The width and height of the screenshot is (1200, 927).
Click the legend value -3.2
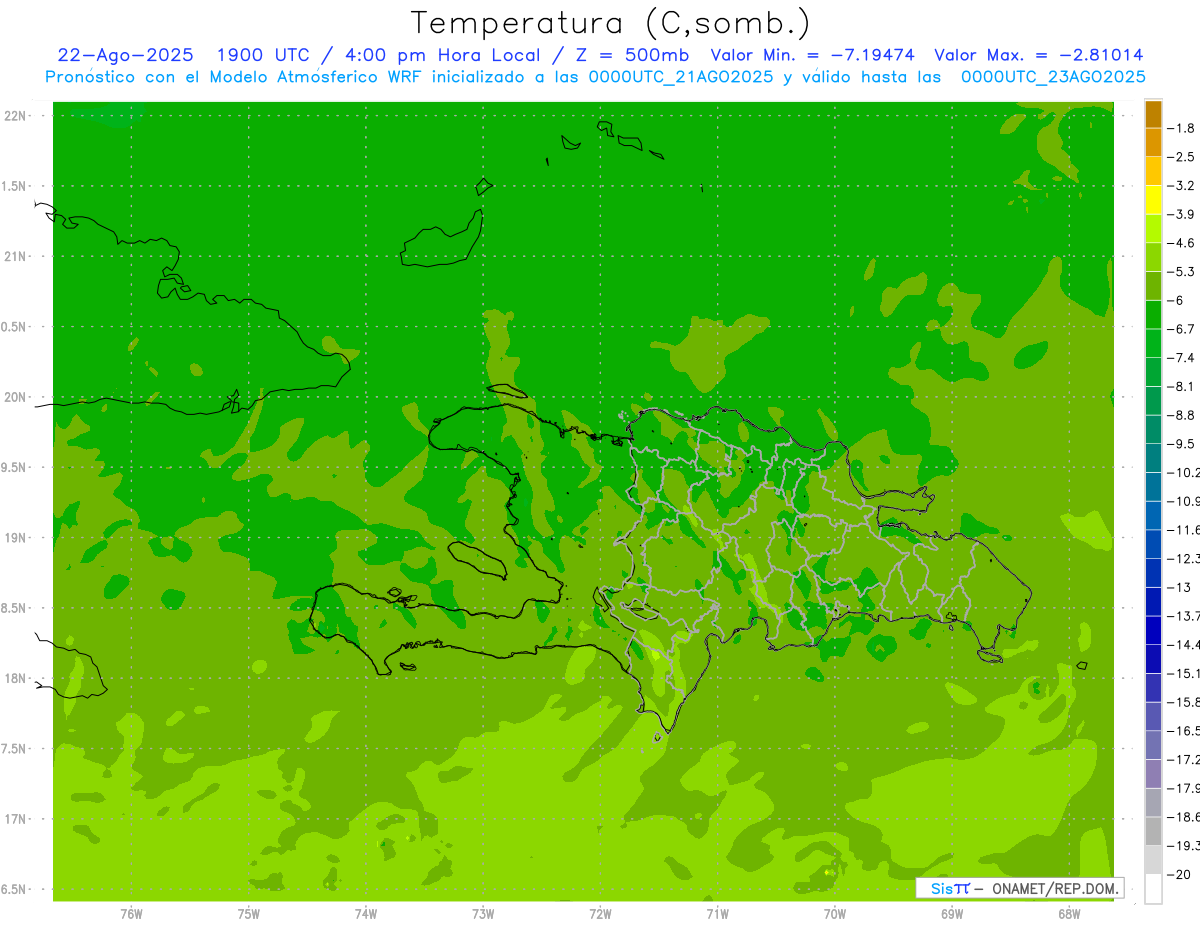1183,186
